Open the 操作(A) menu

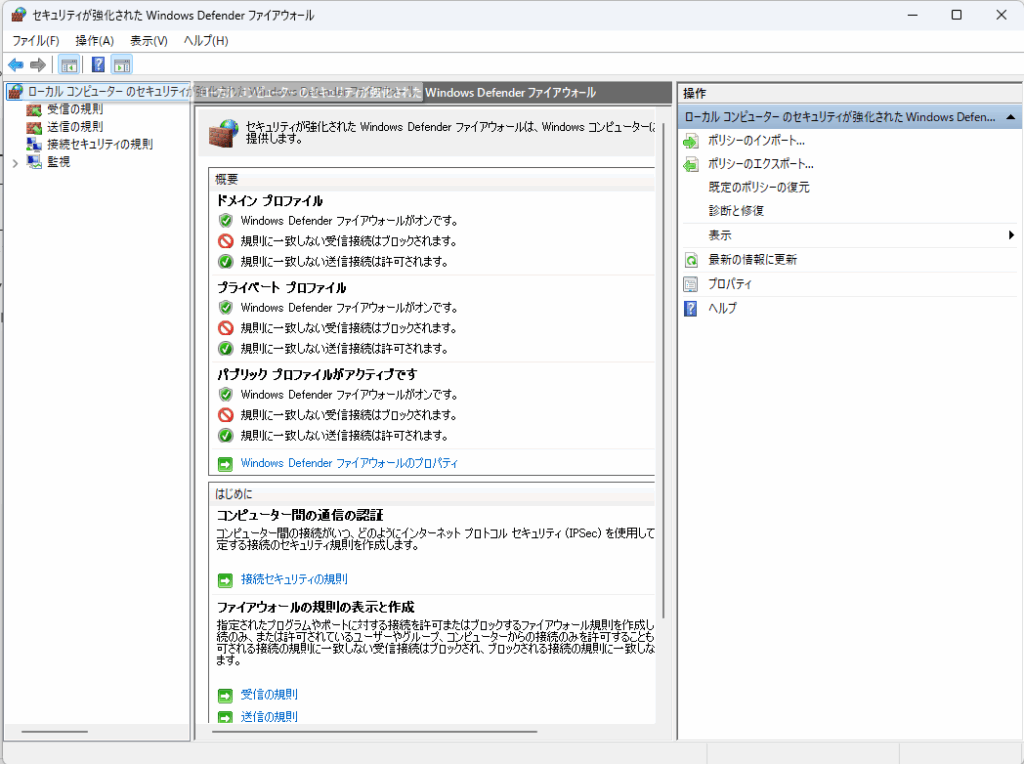(x=95, y=40)
